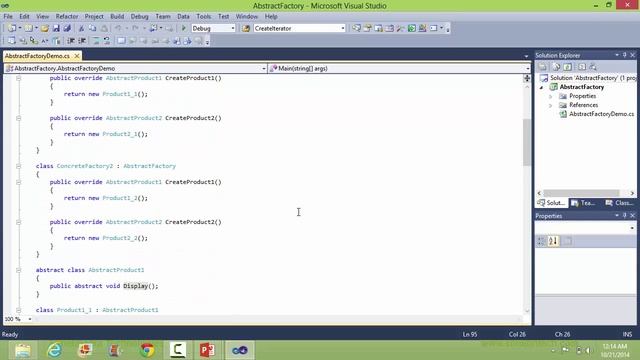The width and height of the screenshot is (640, 360).
Task: Open the Extension Manager green toolbar icon
Action: (412, 28)
